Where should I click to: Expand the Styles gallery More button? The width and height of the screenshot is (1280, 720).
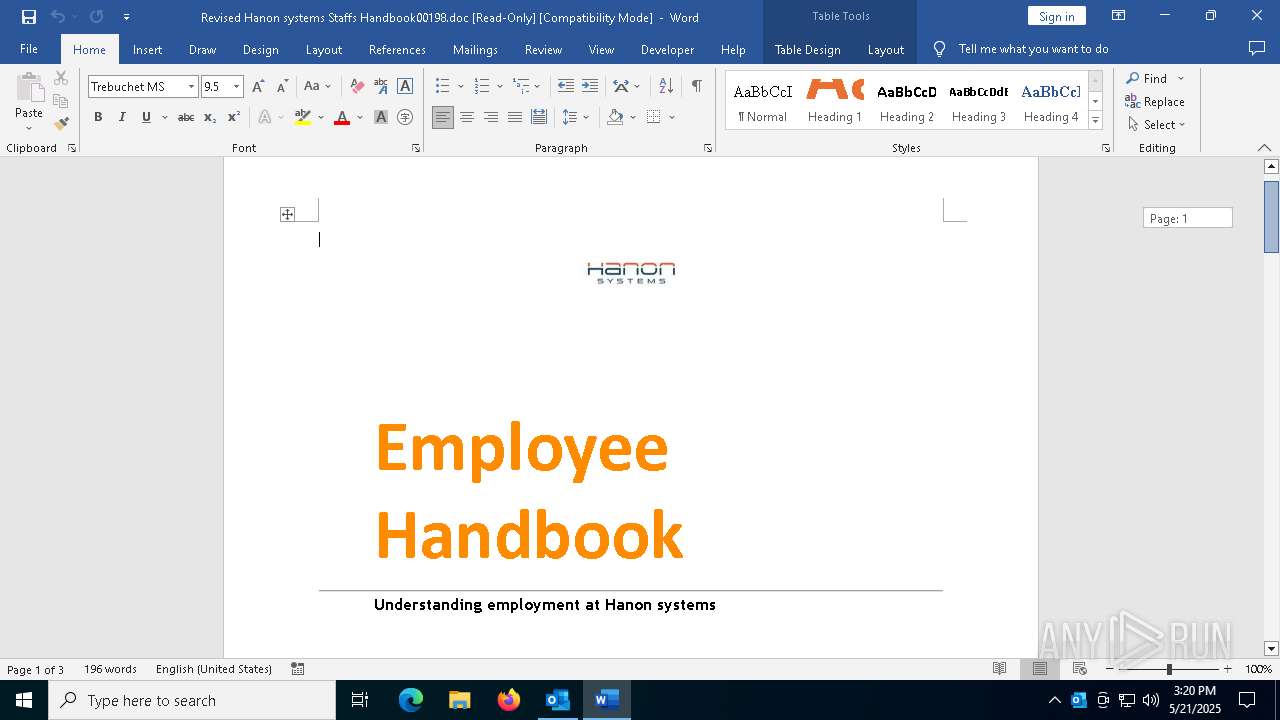pos(1096,121)
